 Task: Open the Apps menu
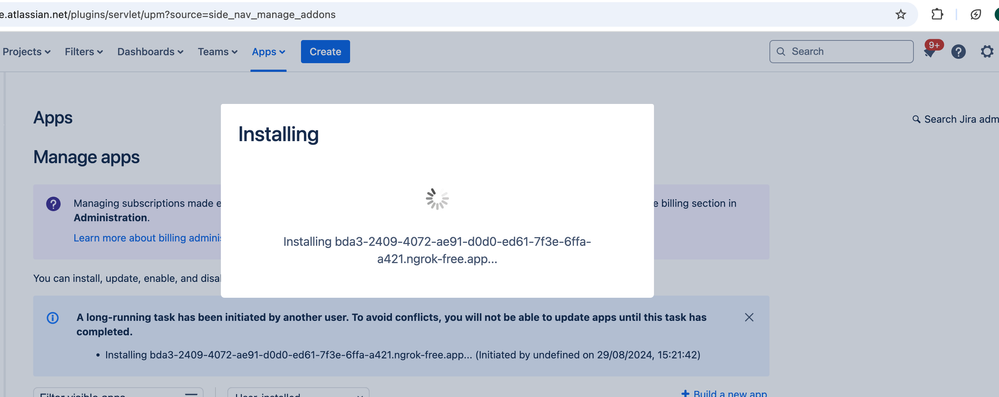coord(268,52)
